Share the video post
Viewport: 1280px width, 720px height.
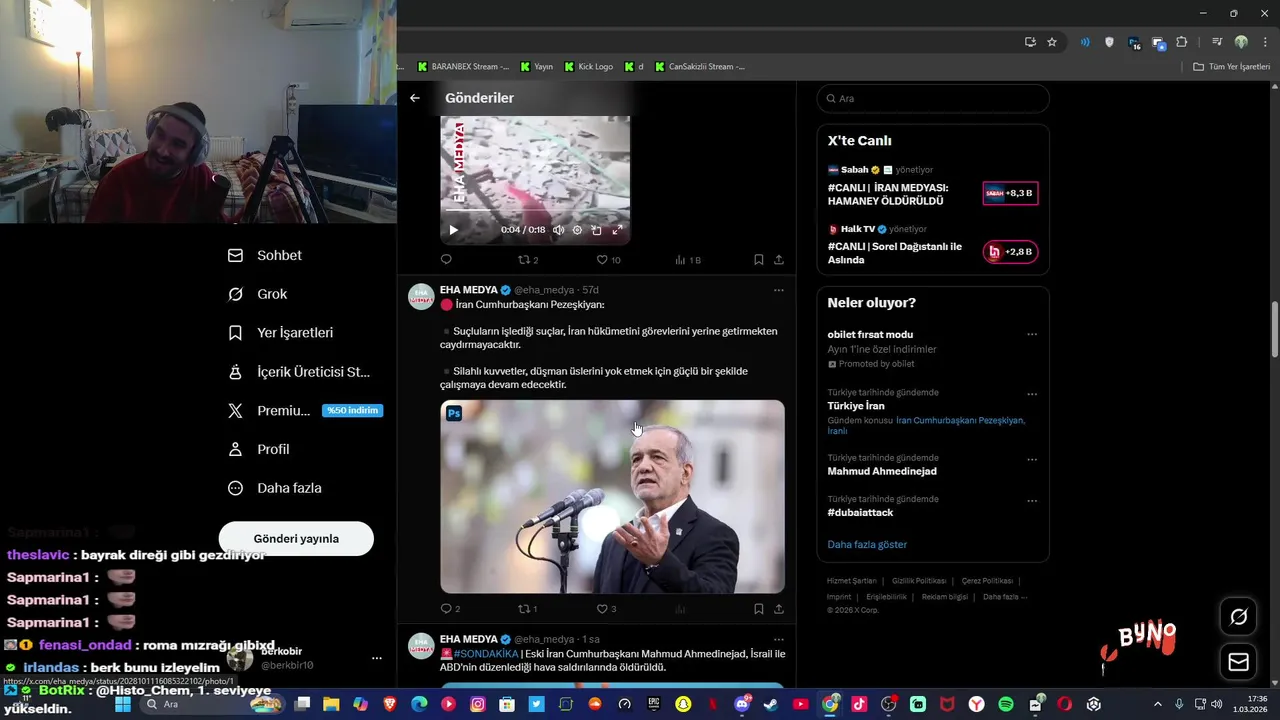click(x=779, y=260)
